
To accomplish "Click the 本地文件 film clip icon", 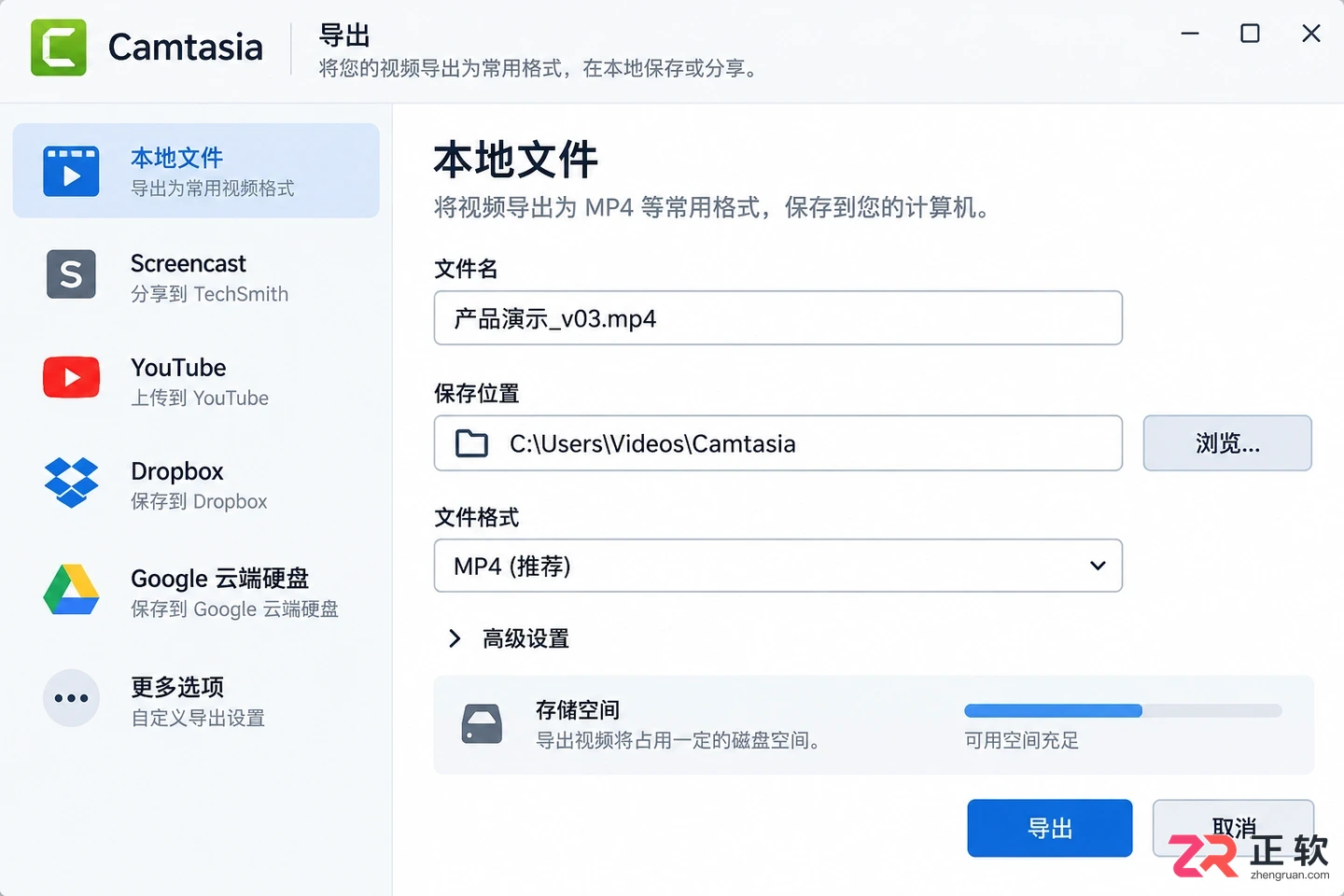I will 71,172.
